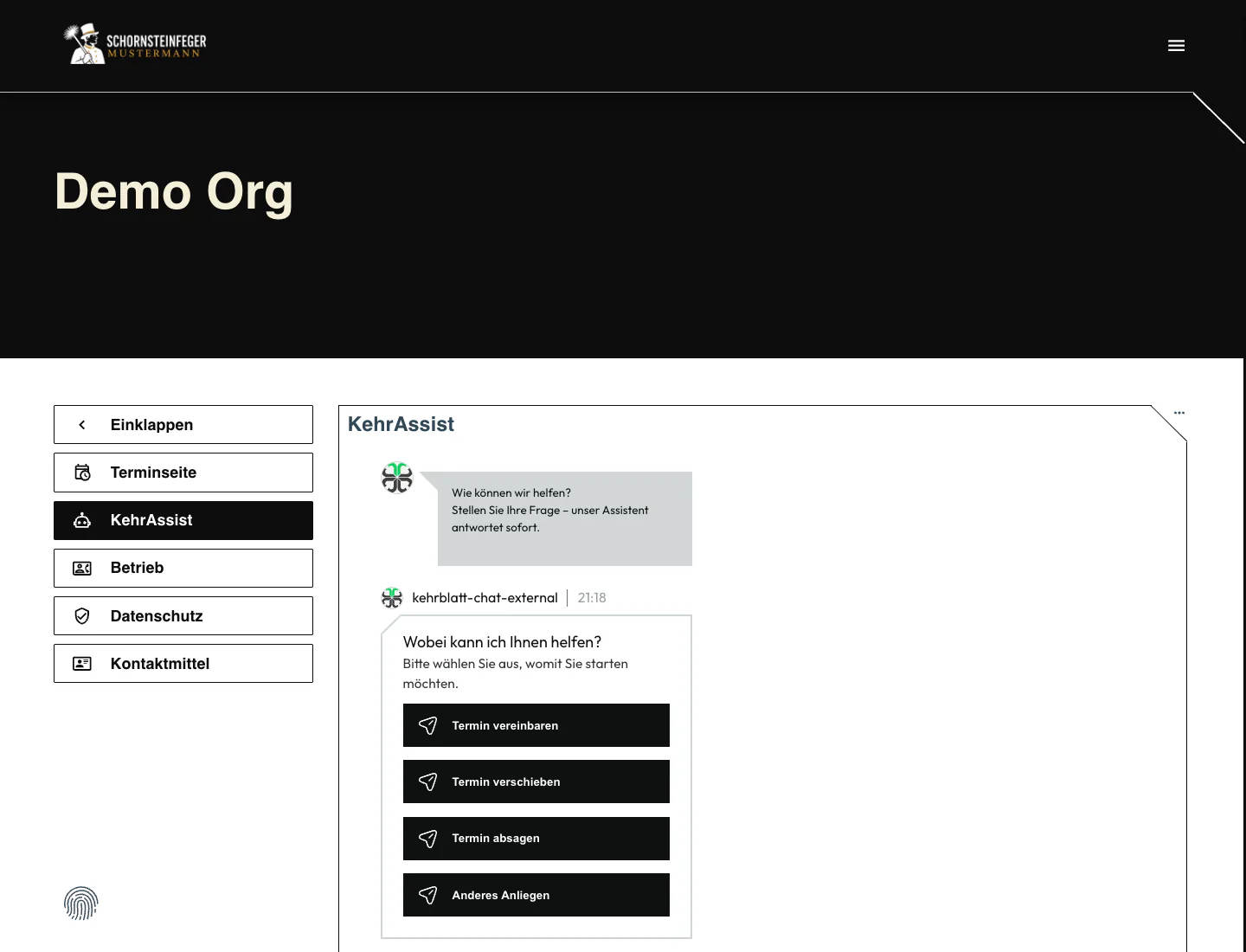Click the kehrblatt-chat-external sender name
The height and width of the screenshot is (952, 1246).
(x=485, y=598)
